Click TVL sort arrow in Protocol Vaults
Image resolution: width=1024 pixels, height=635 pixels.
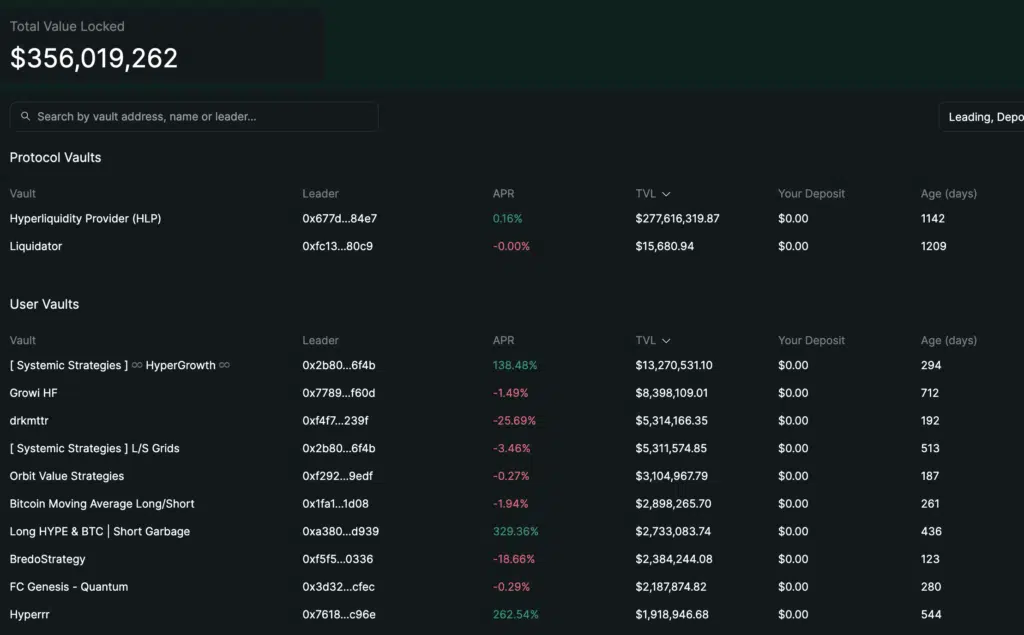click(666, 194)
